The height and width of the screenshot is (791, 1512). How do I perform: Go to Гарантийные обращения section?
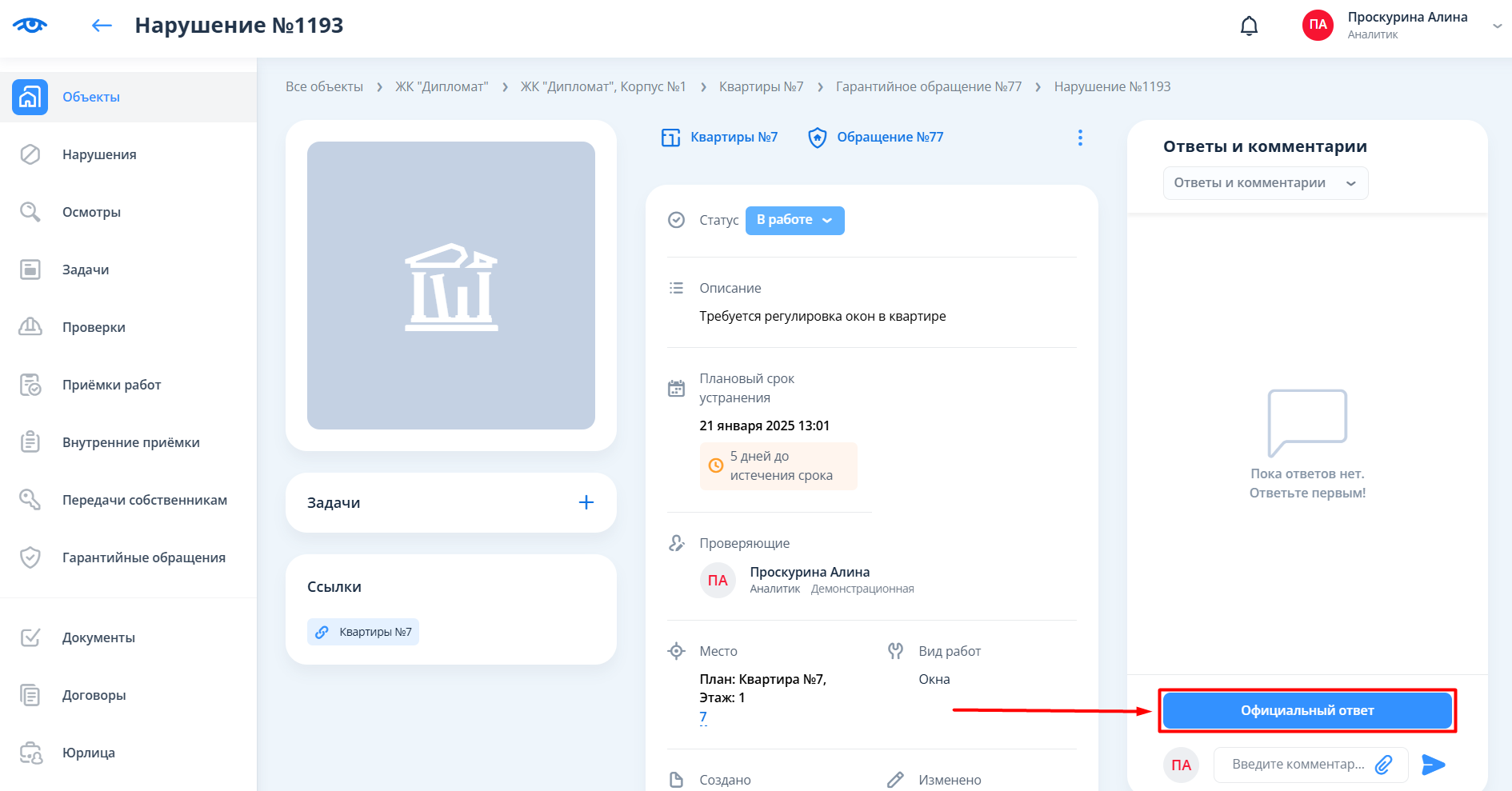pos(144,557)
